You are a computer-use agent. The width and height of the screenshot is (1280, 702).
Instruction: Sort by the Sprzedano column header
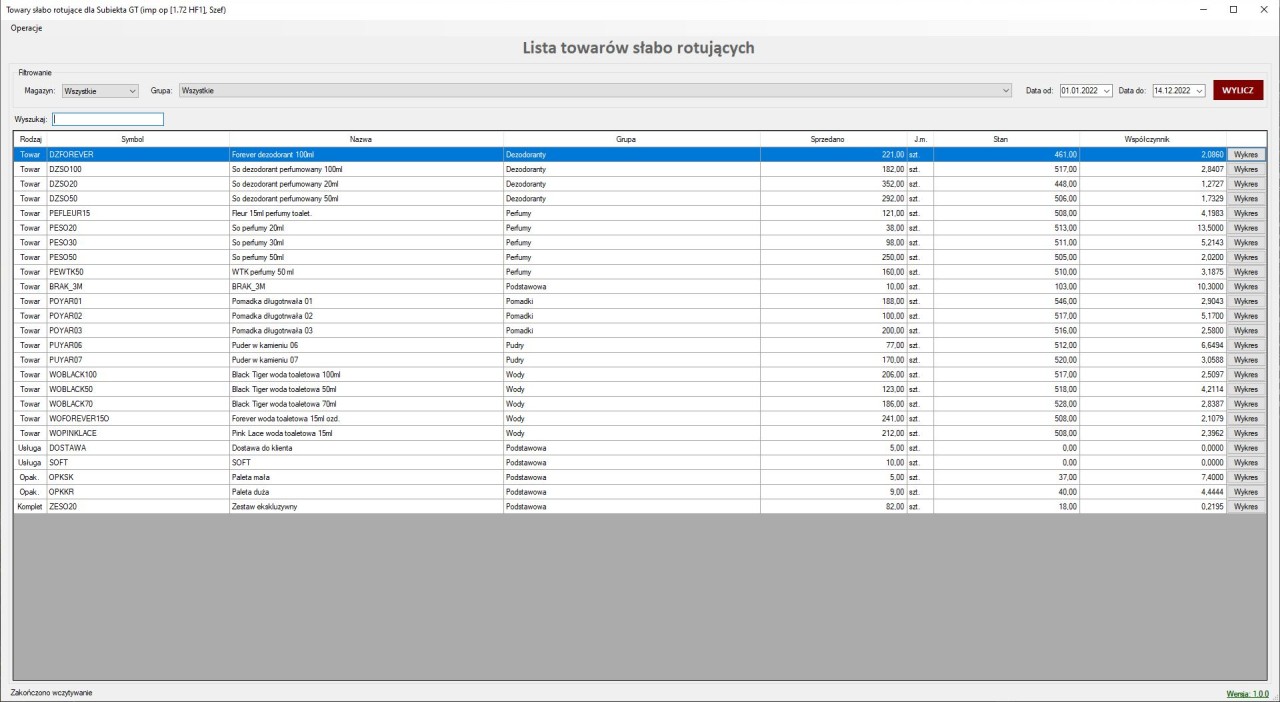[x=827, y=139]
